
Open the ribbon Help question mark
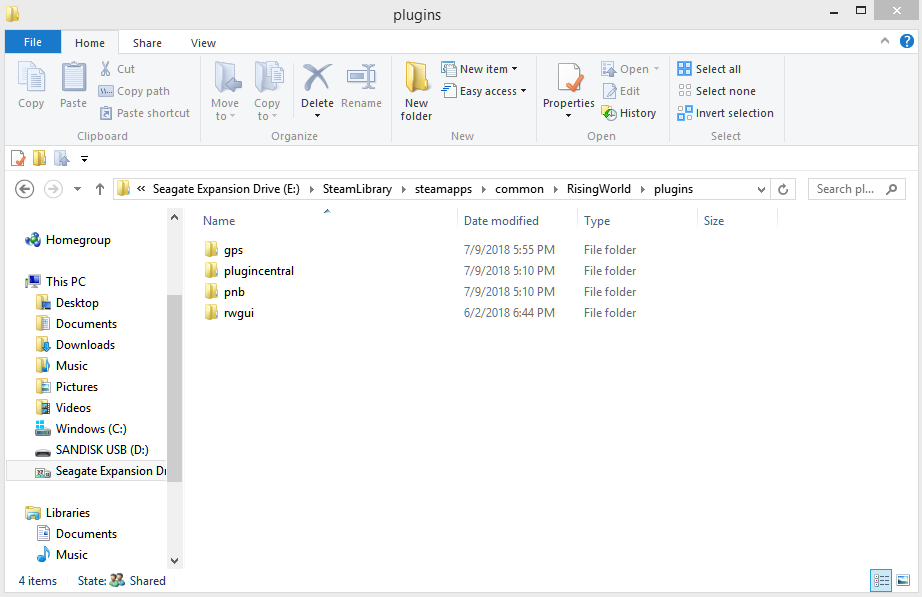coord(905,41)
